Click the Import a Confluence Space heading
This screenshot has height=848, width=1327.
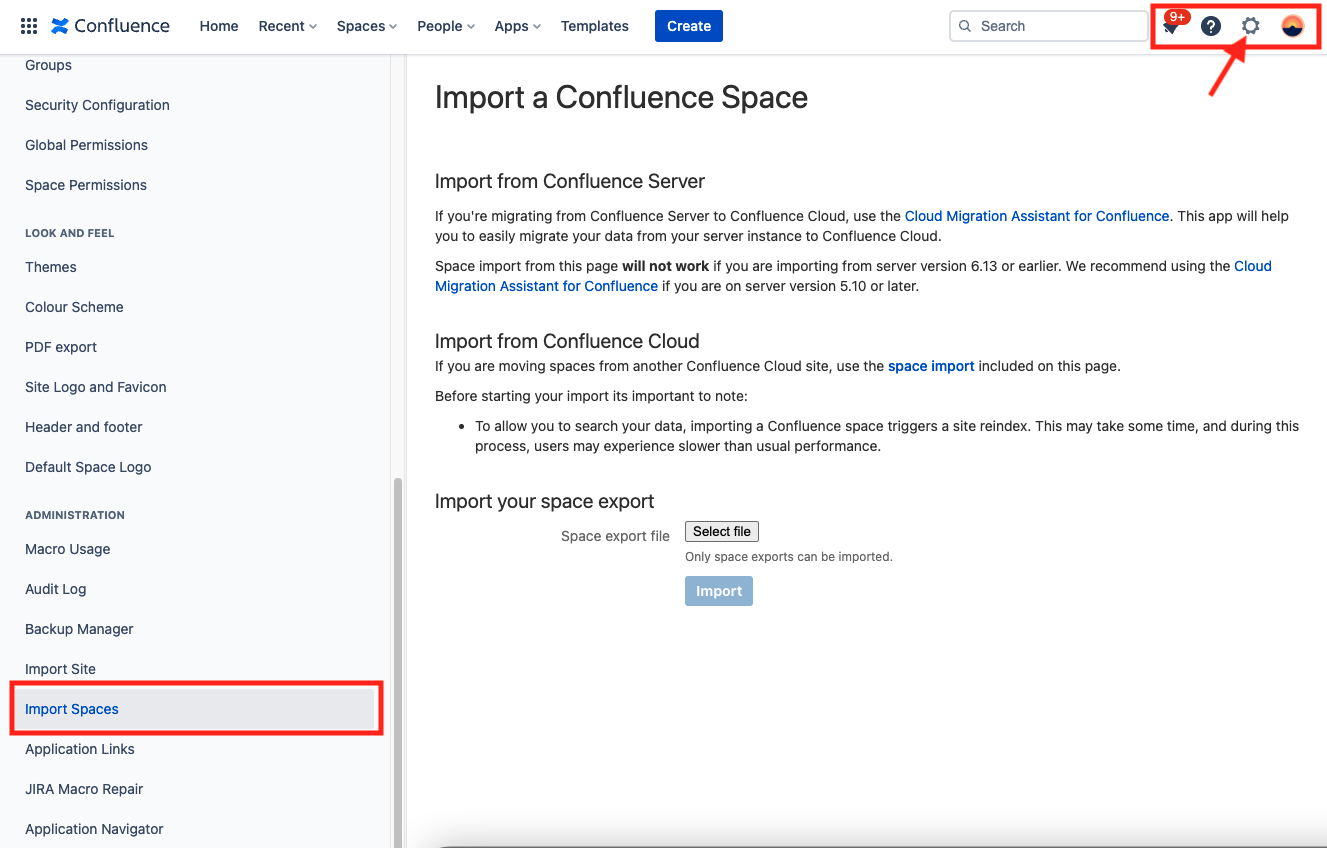[621, 97]
